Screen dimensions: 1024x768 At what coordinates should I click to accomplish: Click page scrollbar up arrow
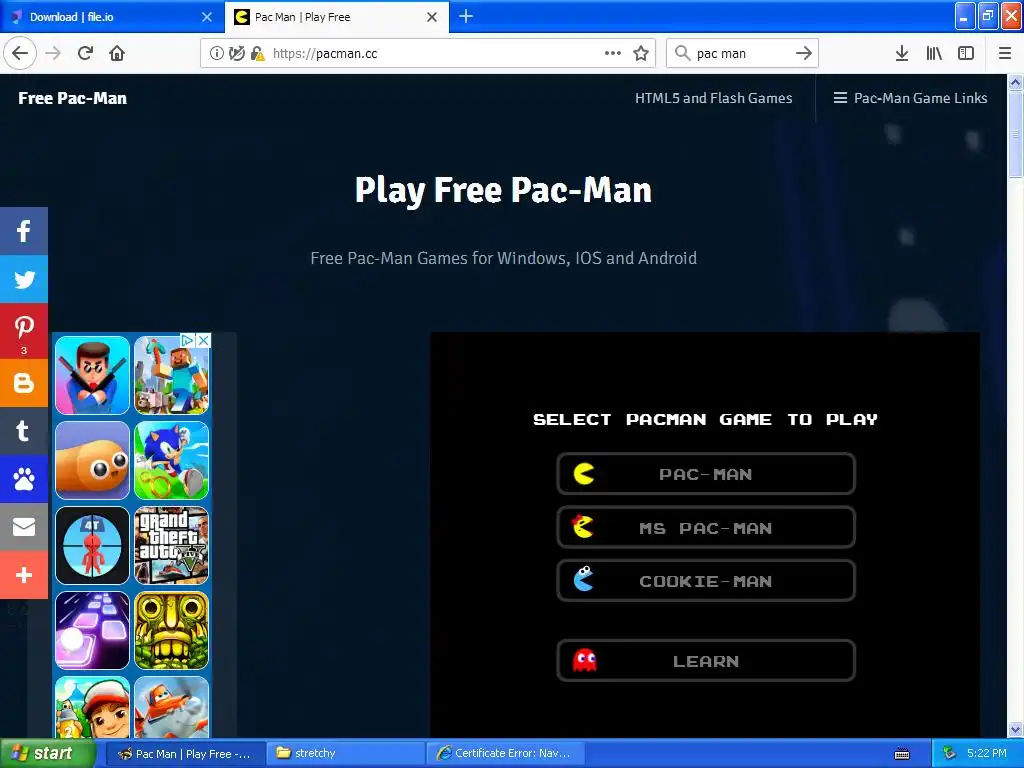coord(1016,82)
